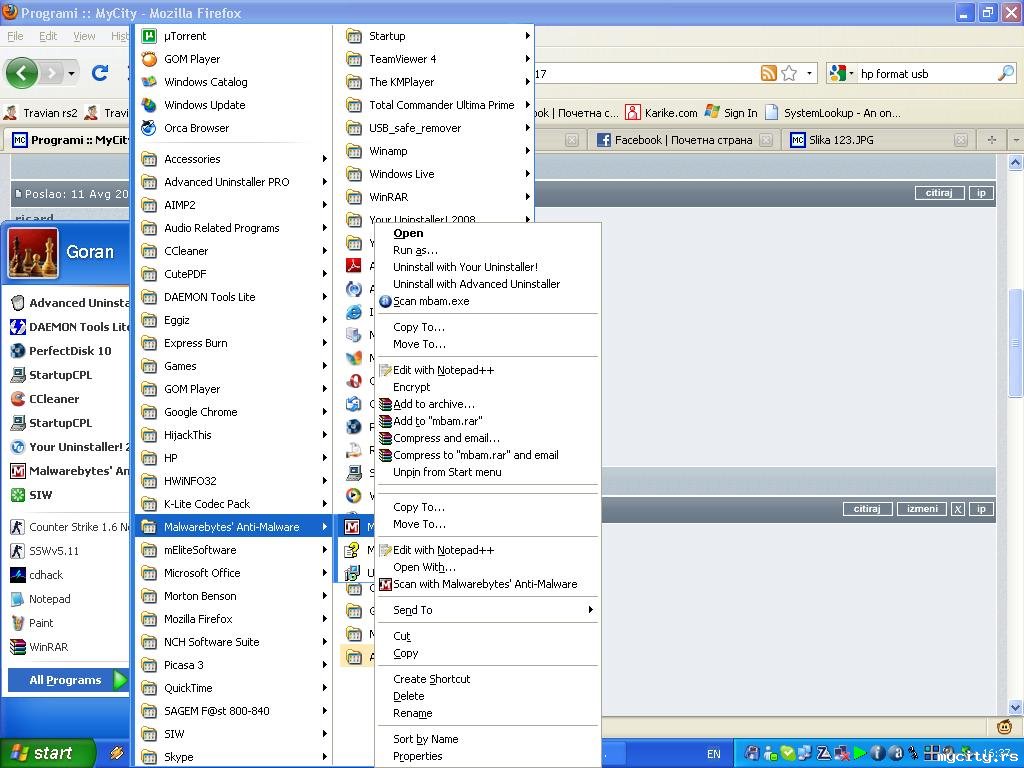
Task: Open Windows Catalog from the programs menu
Action: (205, 82)
